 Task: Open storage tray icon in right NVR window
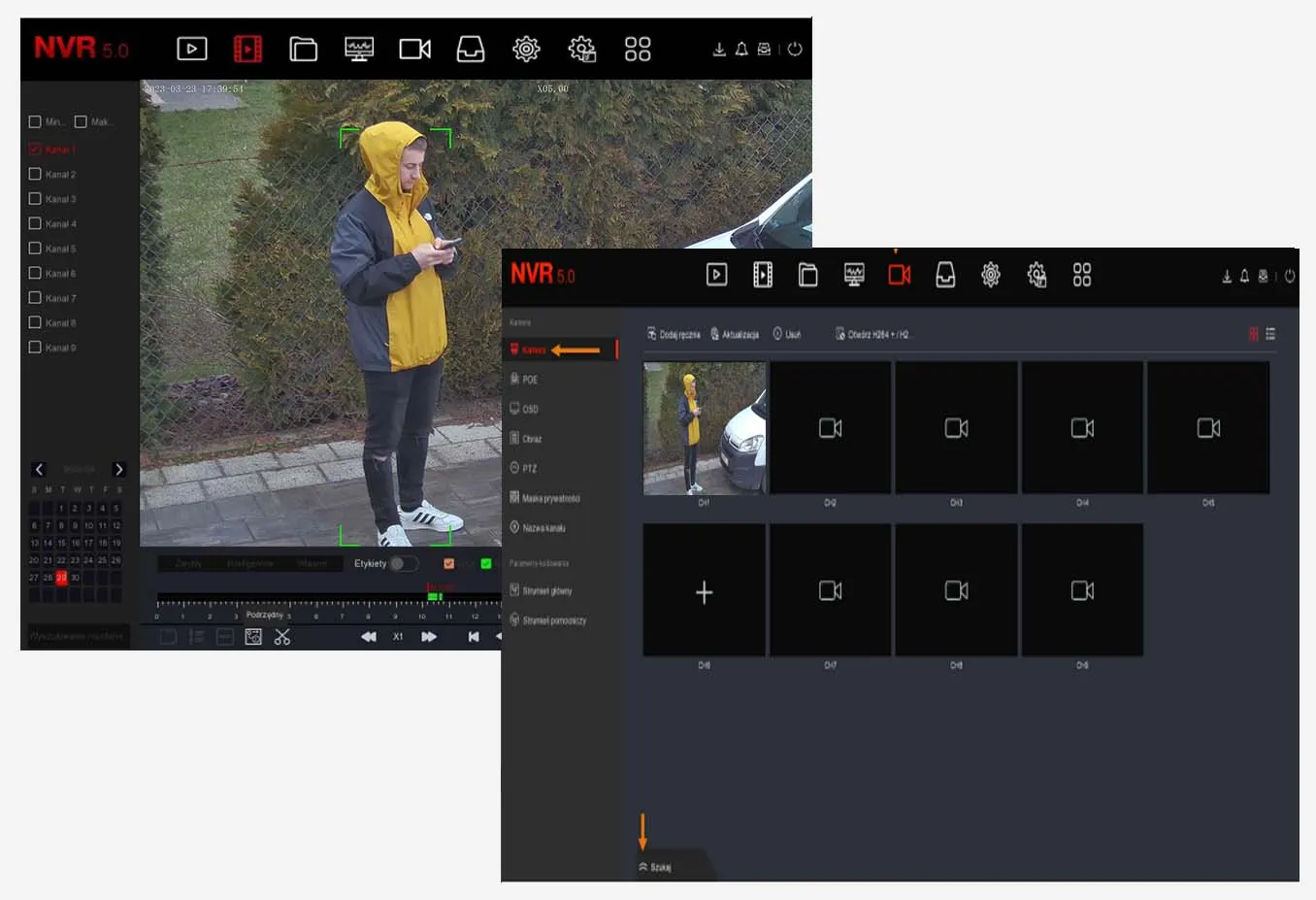click(x=945, y=276)
